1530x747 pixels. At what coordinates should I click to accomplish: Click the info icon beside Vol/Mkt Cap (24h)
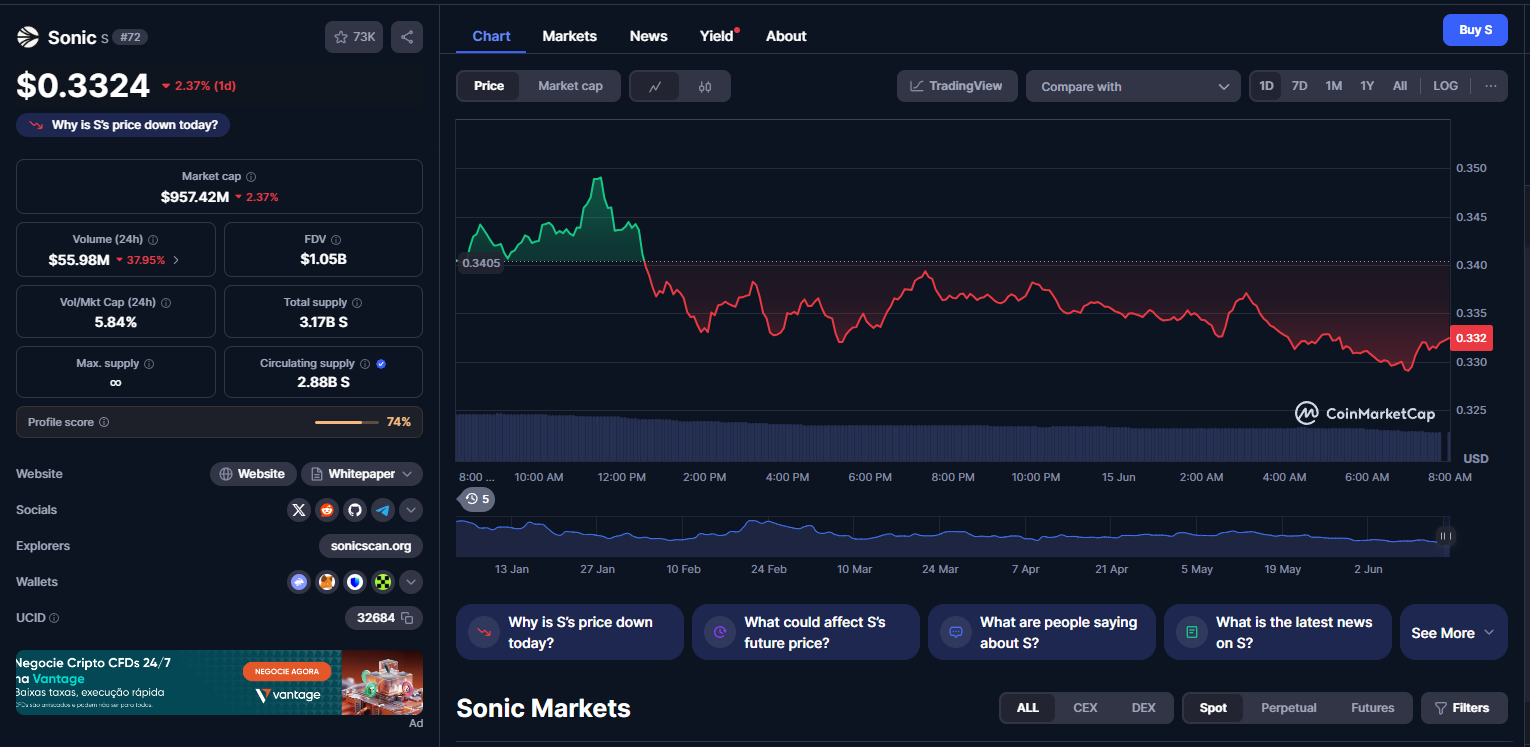pos(166,302)
